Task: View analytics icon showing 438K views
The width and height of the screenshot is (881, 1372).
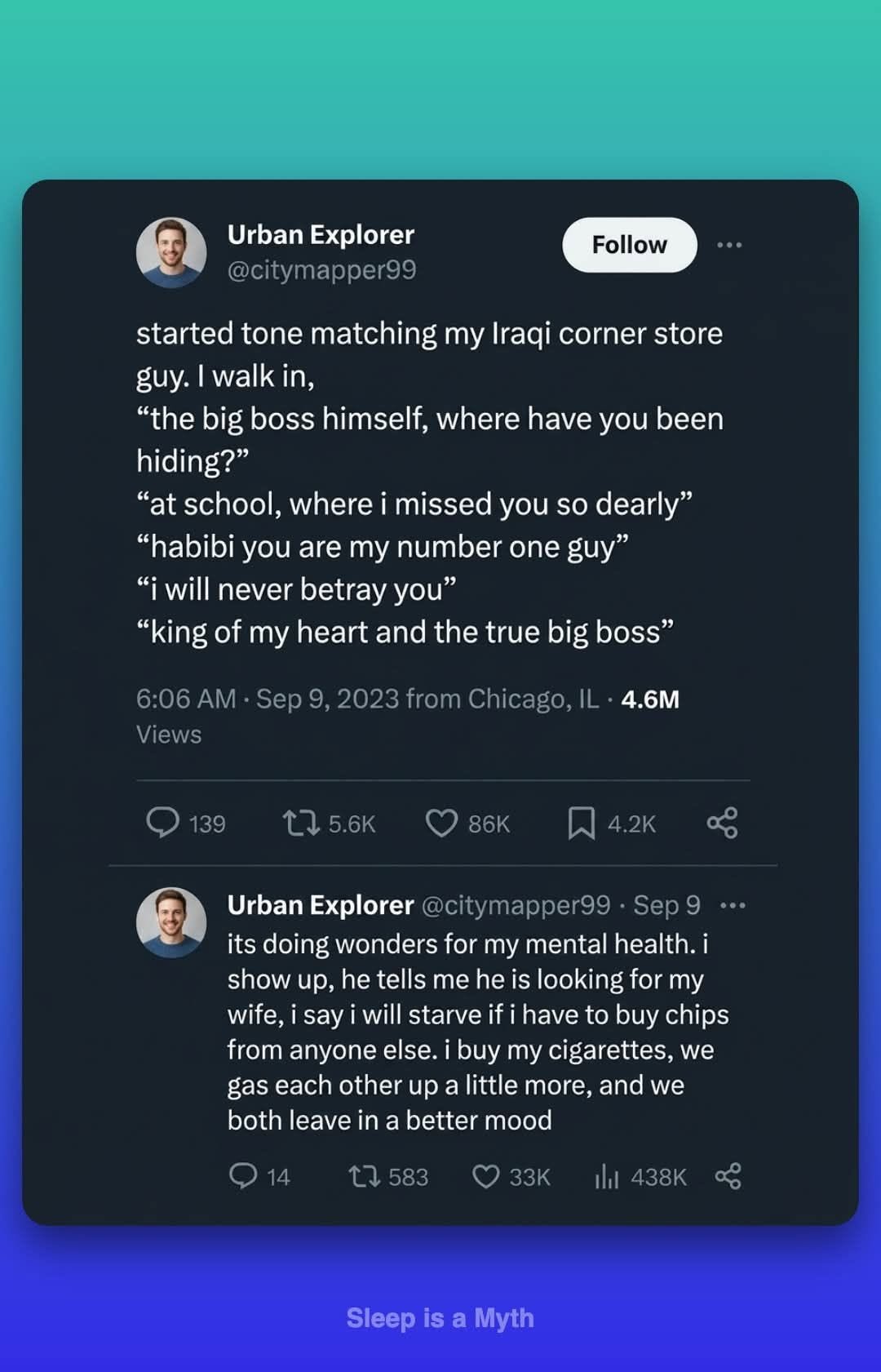Action: click(607, 1176)
